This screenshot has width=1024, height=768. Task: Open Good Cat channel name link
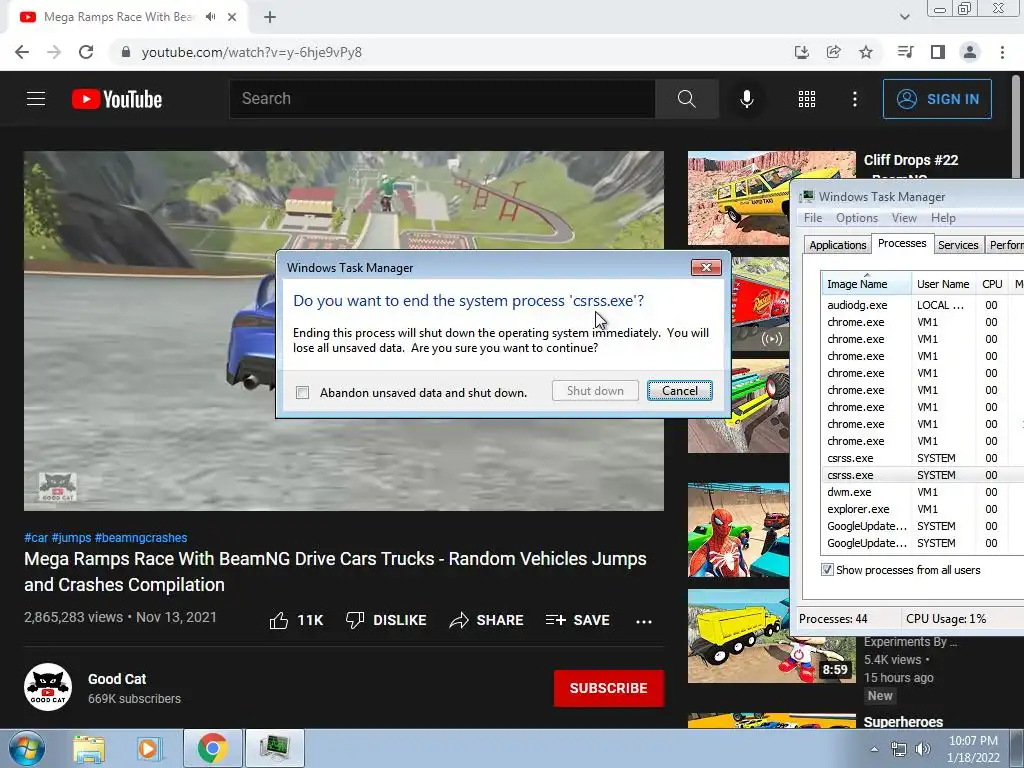(x=117, y=679)
